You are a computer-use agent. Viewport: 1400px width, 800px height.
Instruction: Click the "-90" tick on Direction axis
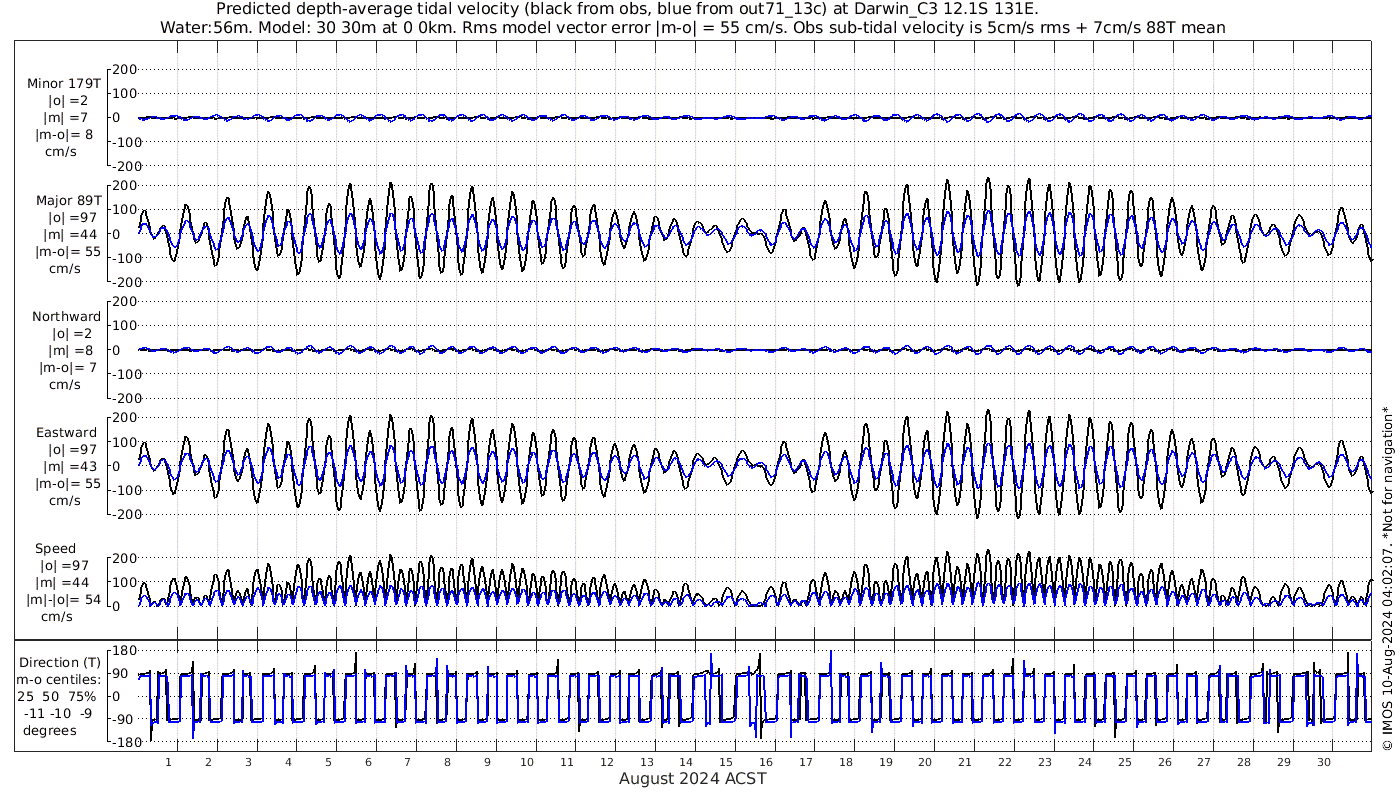point(124,719)
